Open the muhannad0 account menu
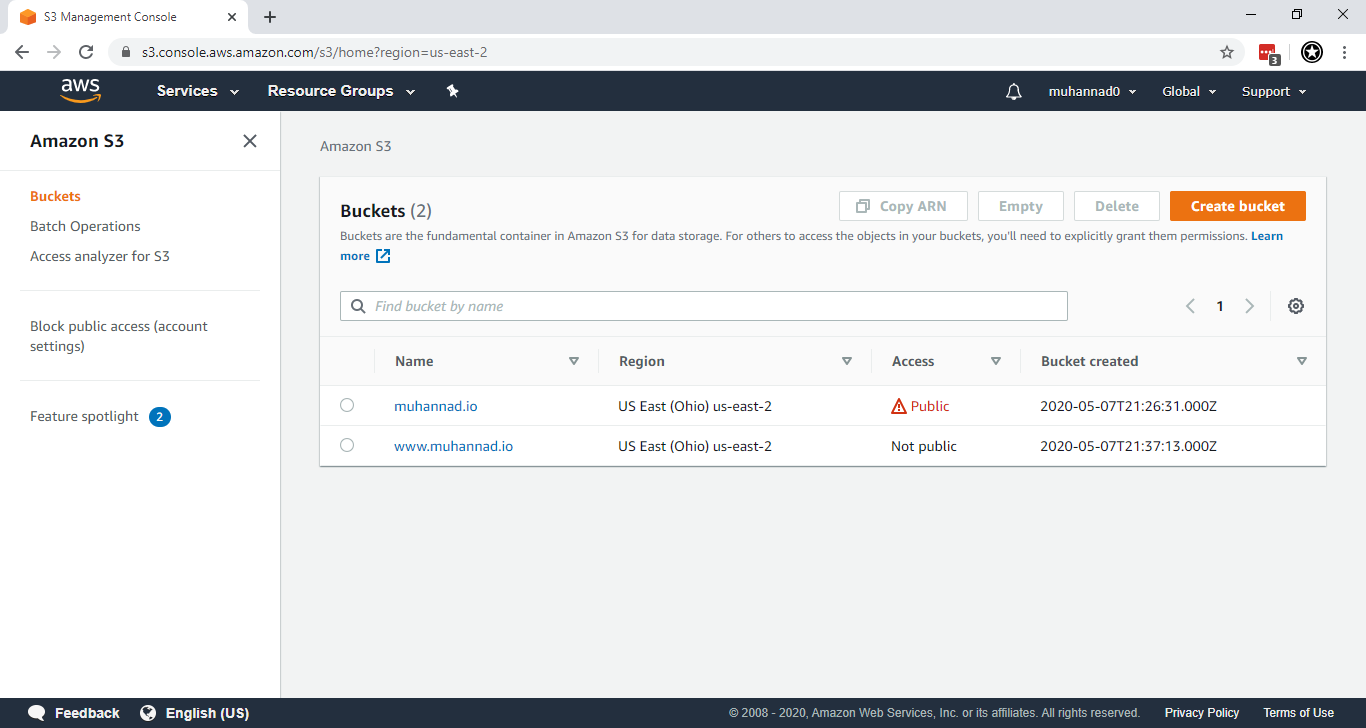1366x728 pixels. pyautogui.click(x=1092, y=91)
